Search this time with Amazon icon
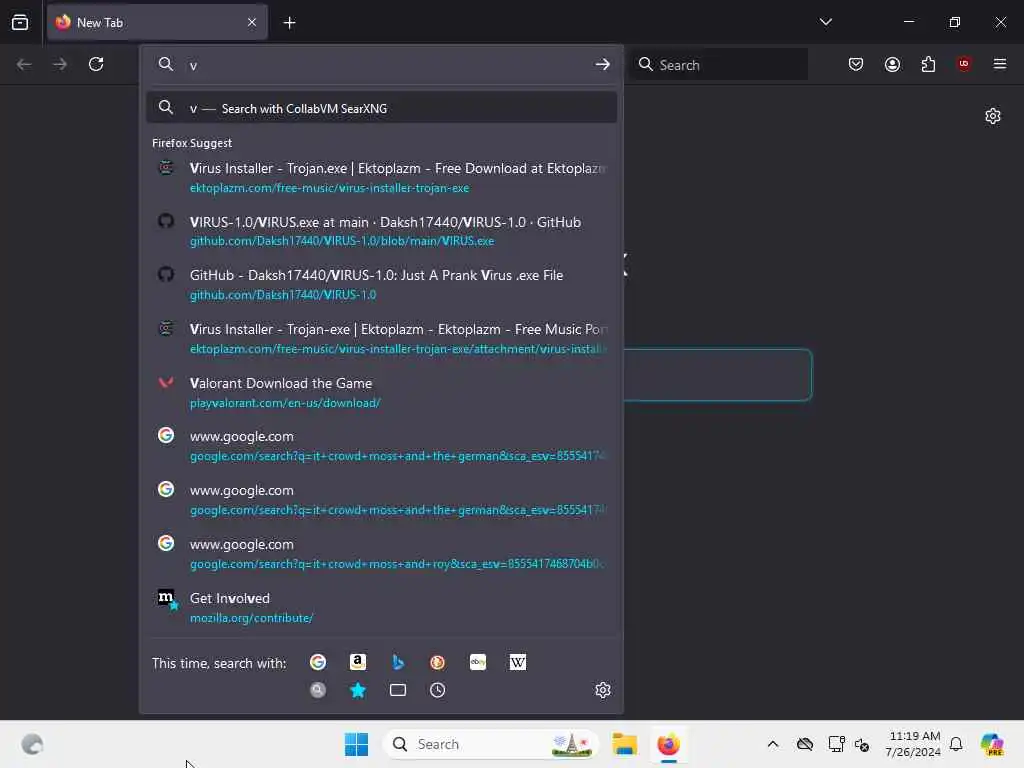Viewport: 1024px width, 768px height. 358,662
